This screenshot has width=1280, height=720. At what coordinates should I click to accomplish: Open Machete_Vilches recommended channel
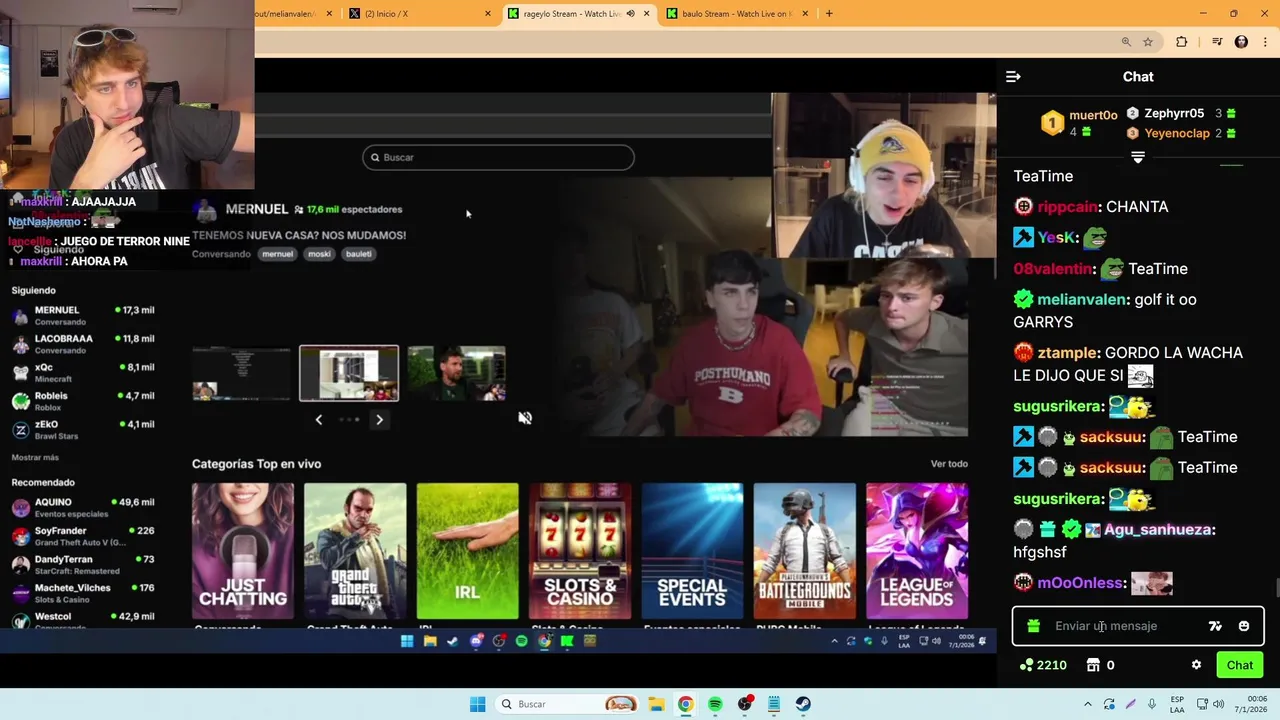tap(83, 594)
